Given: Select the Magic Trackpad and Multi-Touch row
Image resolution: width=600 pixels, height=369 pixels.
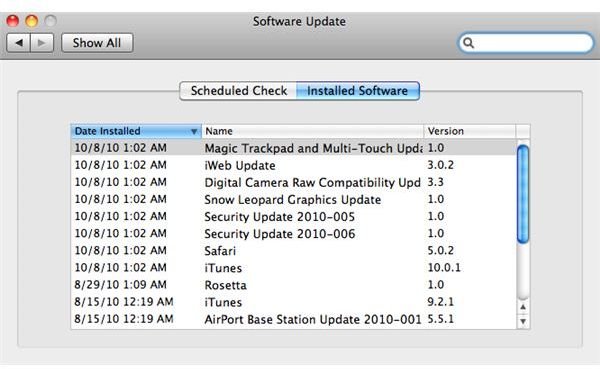Looking at the screenshot, I should pyautogui.click(x=293, y=148).
